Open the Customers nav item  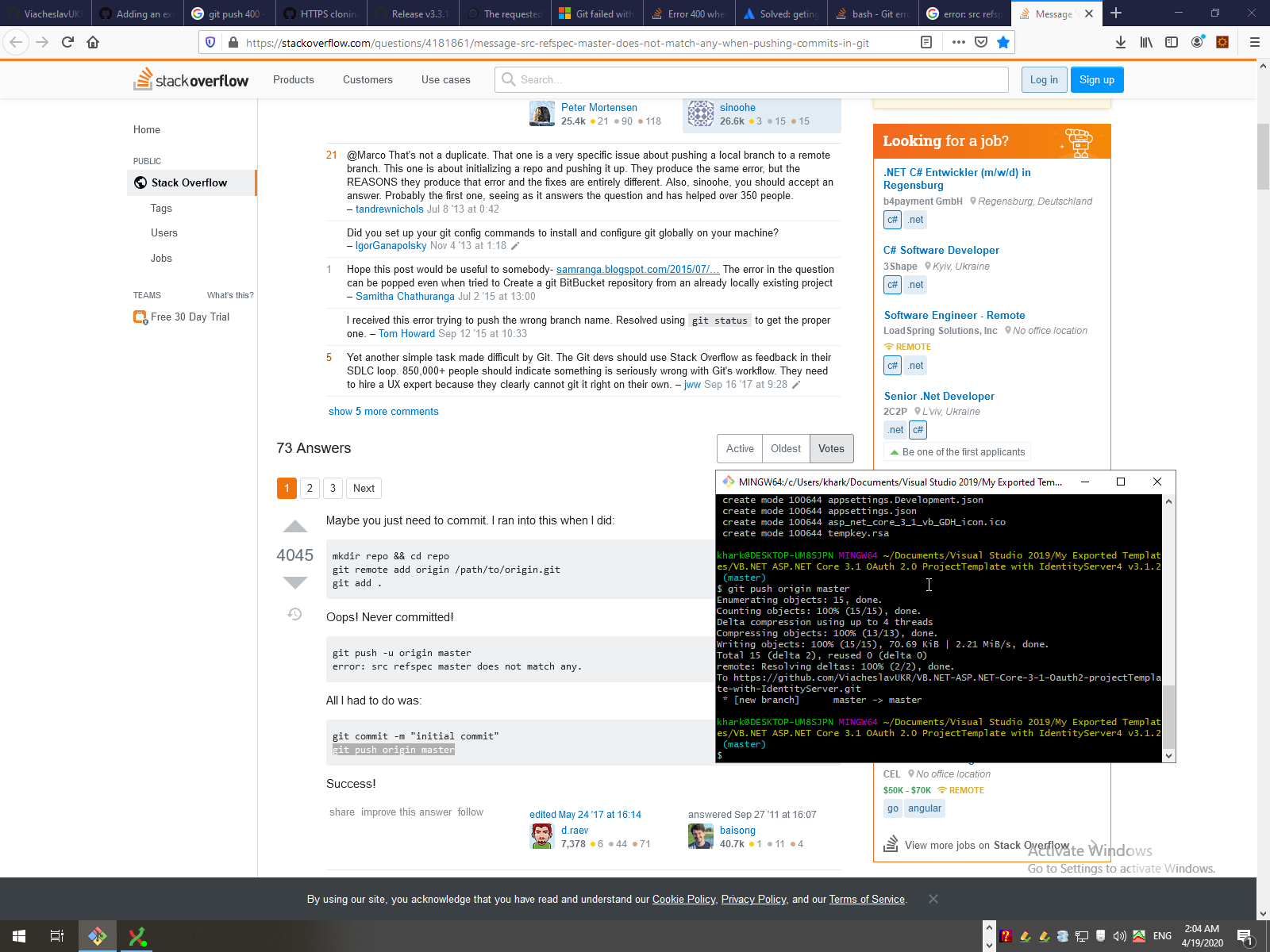point(368,79)
